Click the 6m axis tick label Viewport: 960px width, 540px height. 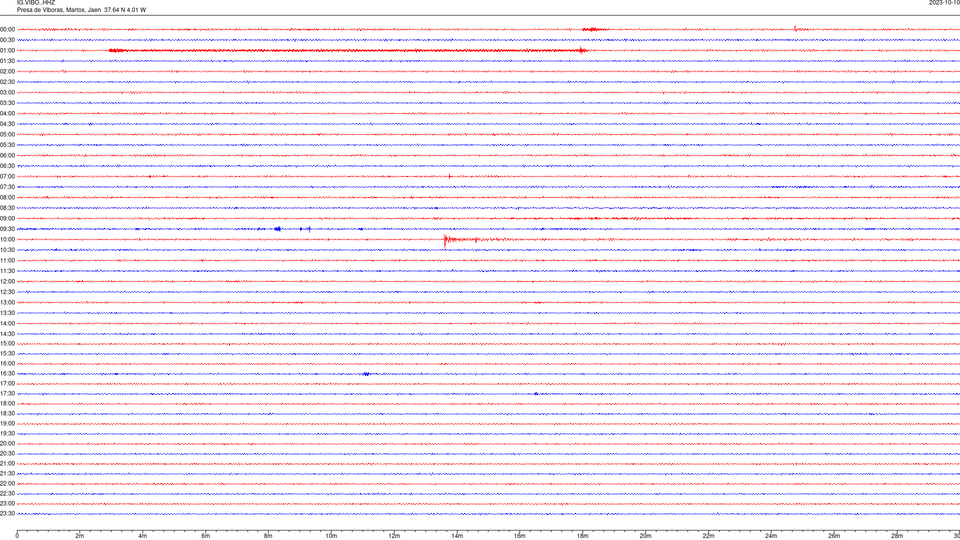[x=206, y=536]
